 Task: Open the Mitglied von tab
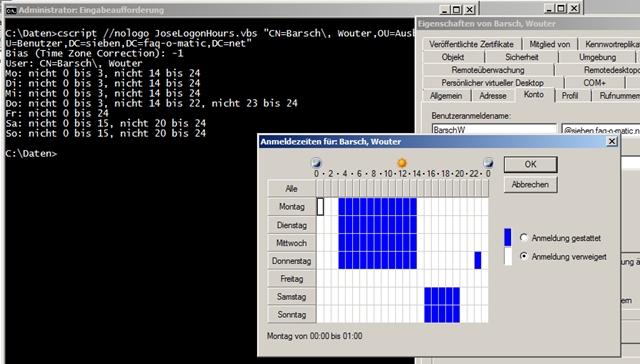[x=549, y=44]
